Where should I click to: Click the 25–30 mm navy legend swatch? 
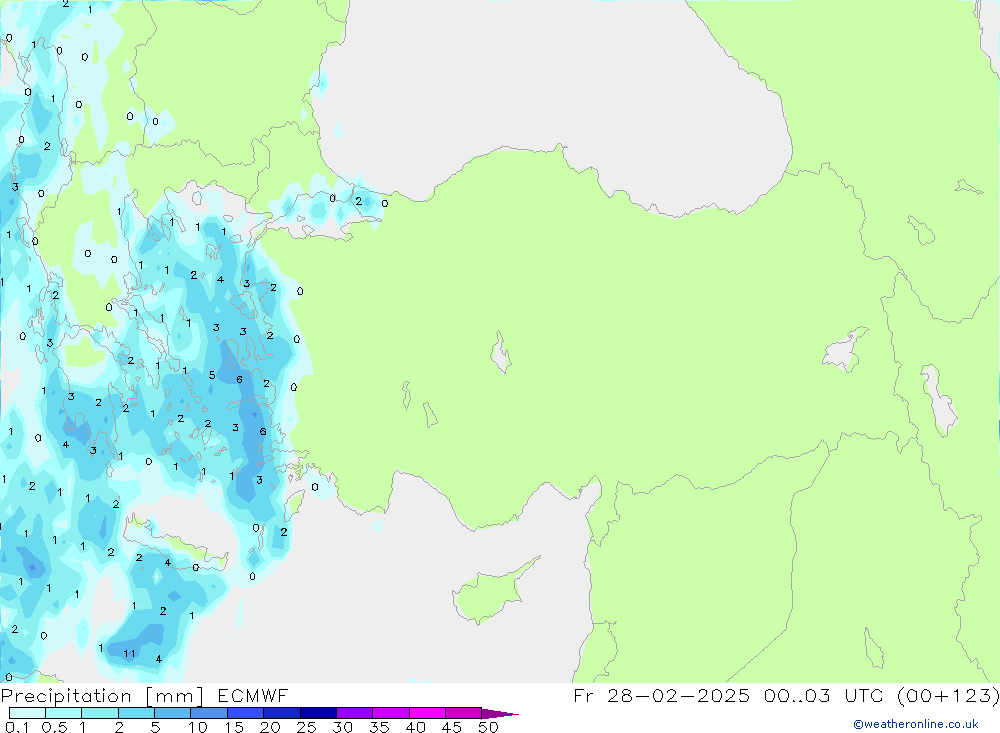tap(318, 713)
